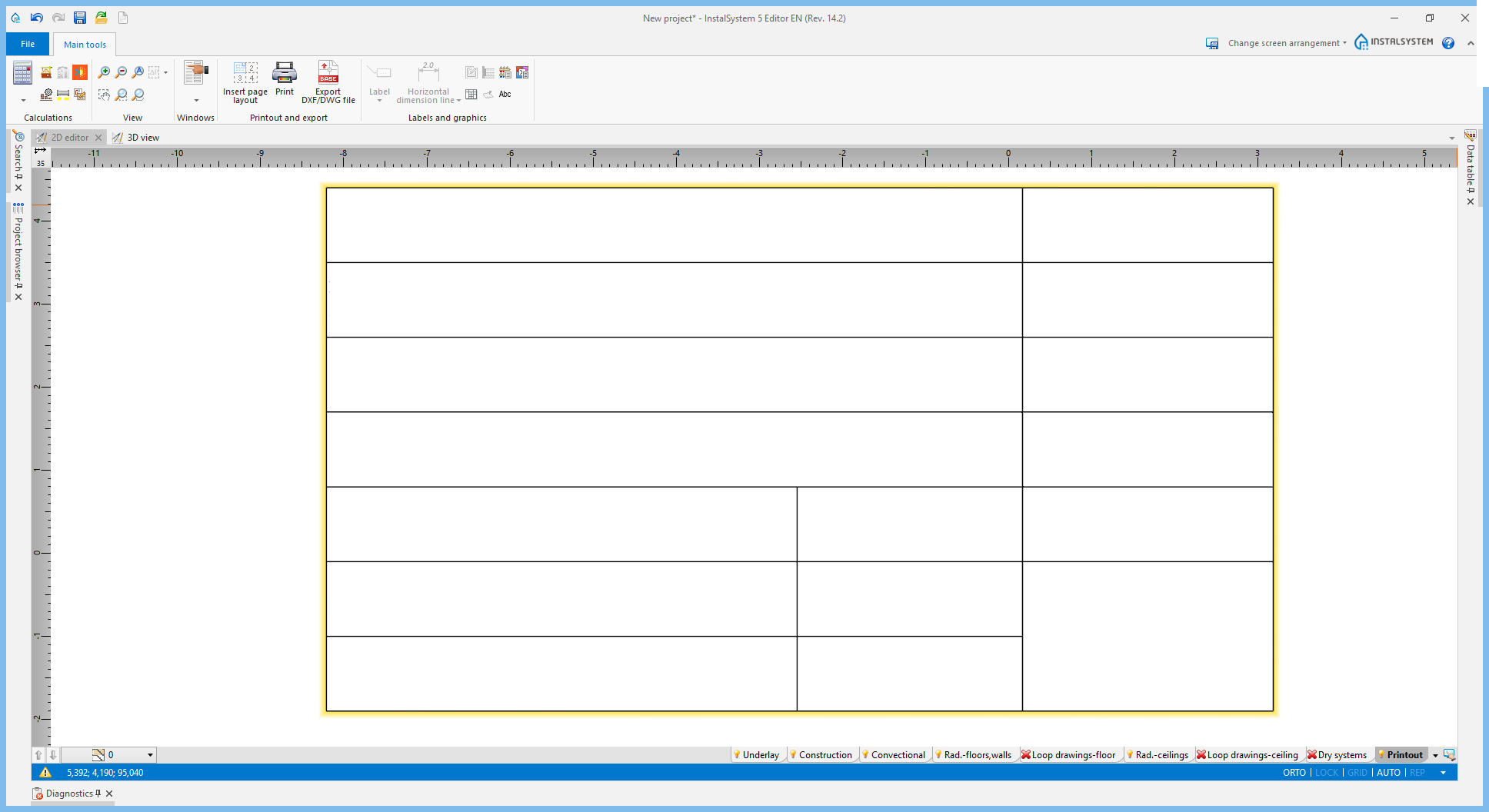
Task: Open the Diagnostics panel
Action: click(x=68, y=794)
